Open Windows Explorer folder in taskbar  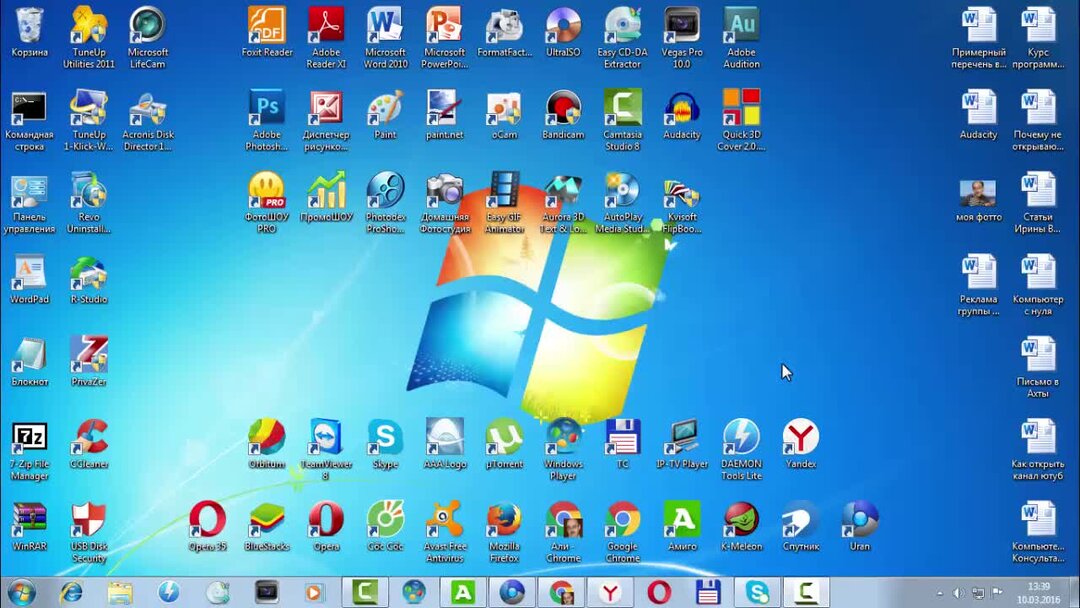[120, 593]
